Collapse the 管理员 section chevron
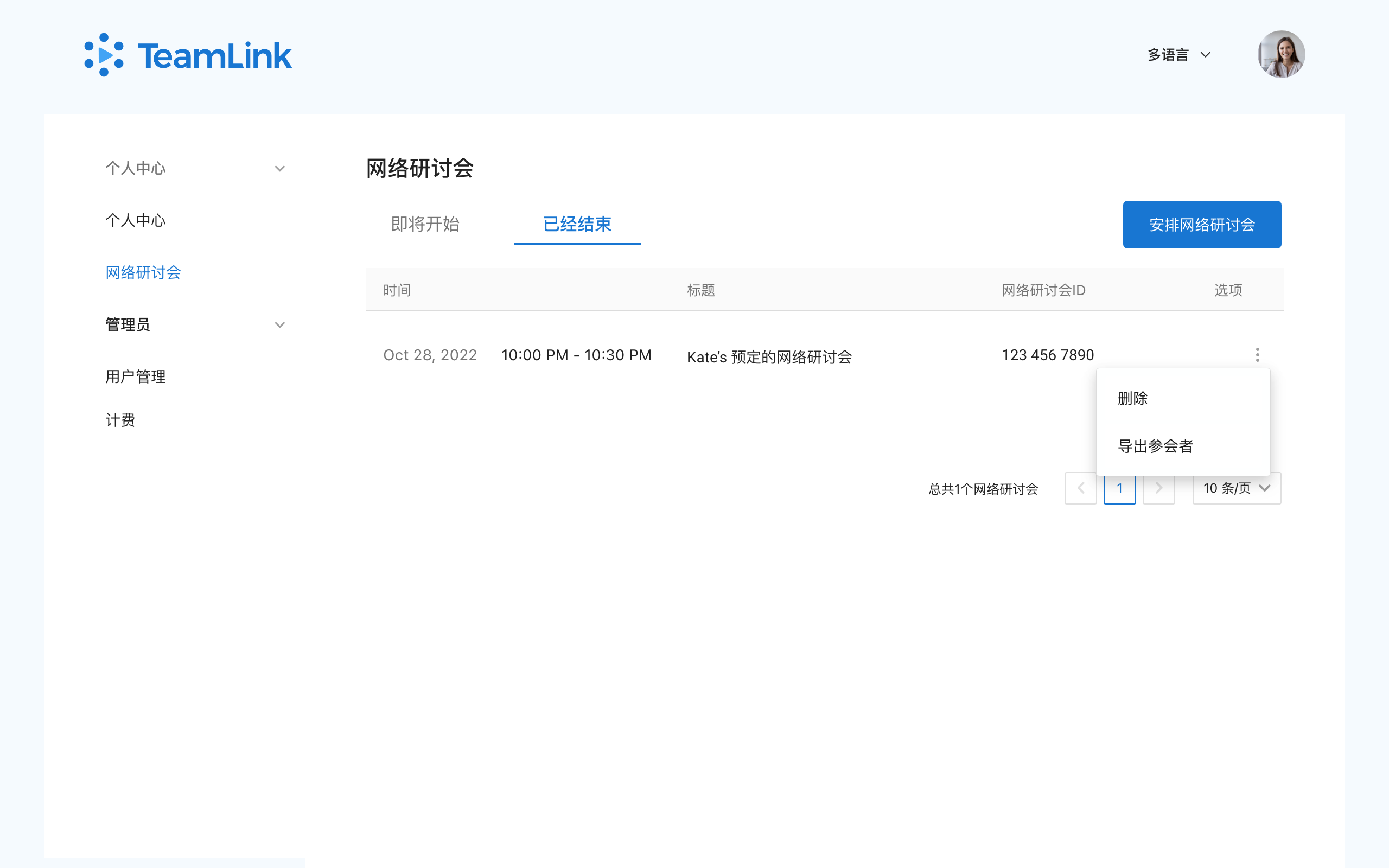The width and height of the screenshot is (1389, 868). [x=279, y=325]
